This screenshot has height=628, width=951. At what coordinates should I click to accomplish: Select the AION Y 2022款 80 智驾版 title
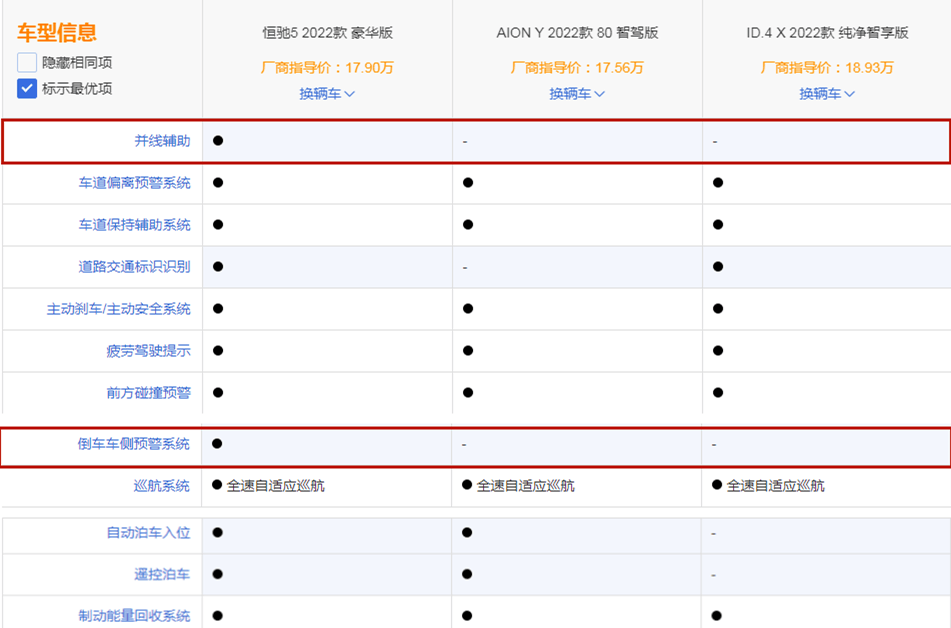(577, 33)
